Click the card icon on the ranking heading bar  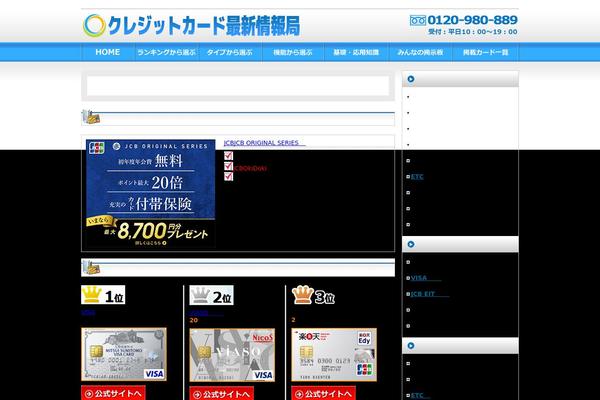point(90,268)
